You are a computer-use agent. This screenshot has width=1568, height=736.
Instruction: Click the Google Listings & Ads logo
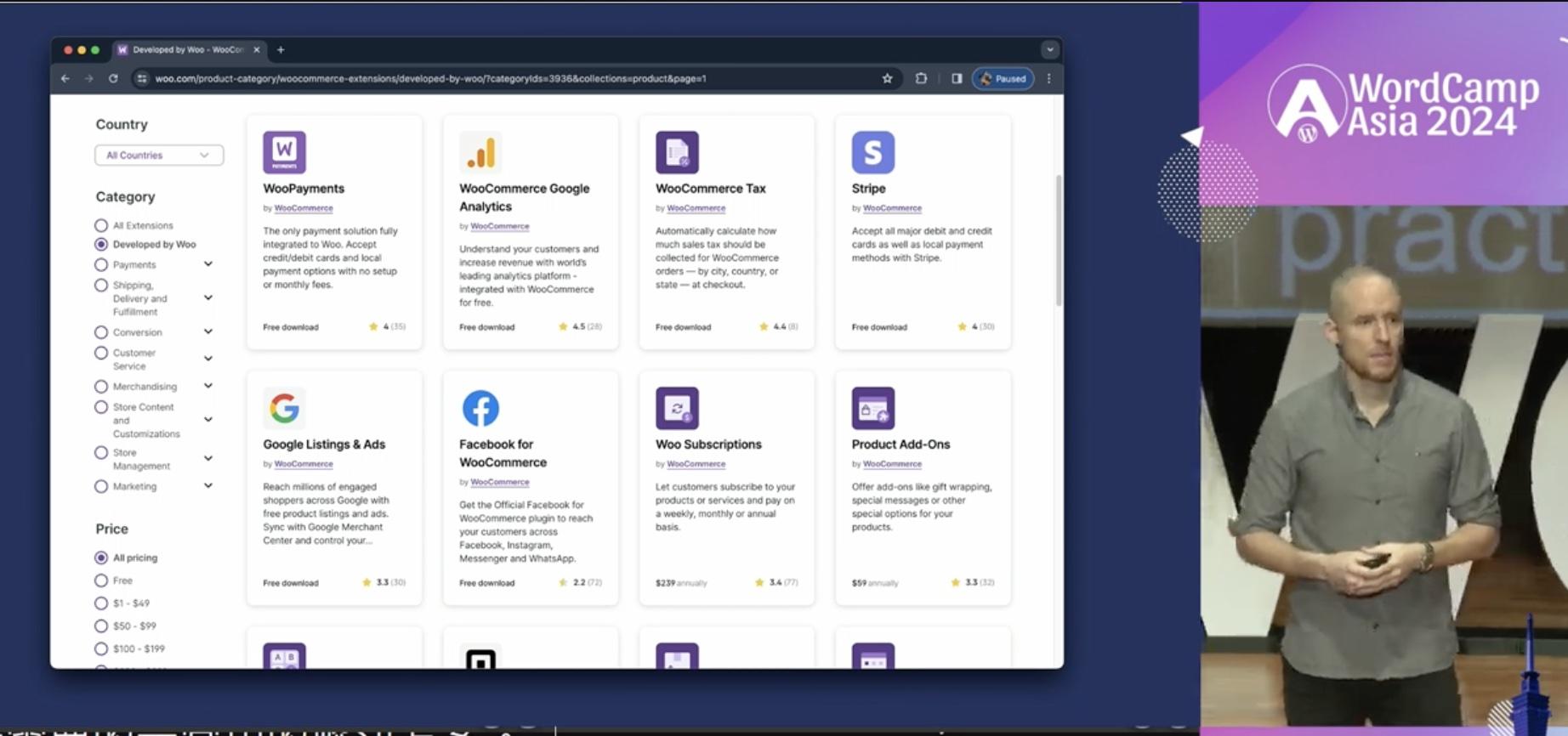[x=284, y=408]
